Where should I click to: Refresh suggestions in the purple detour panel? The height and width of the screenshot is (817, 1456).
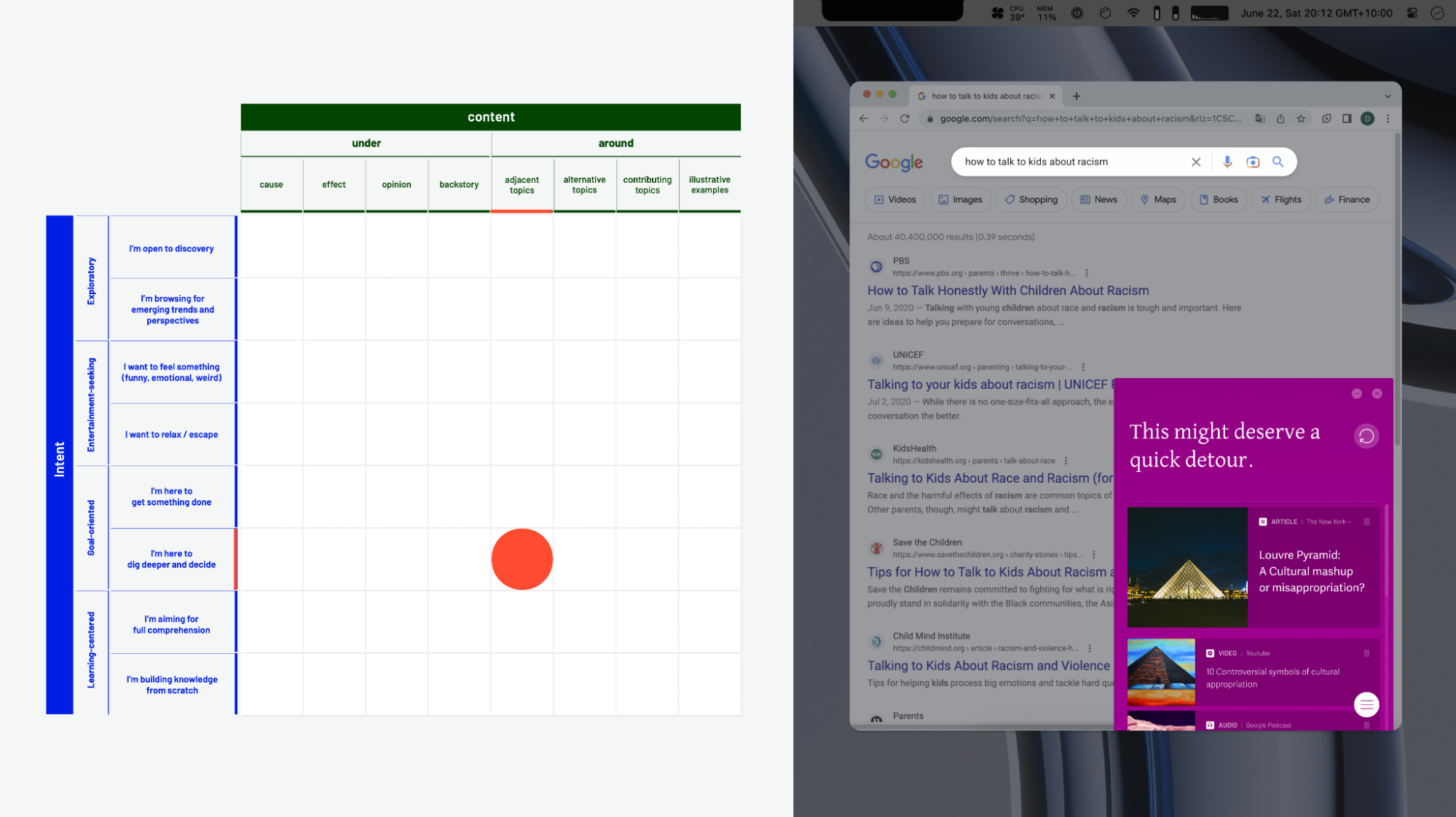pos(1366,436)
